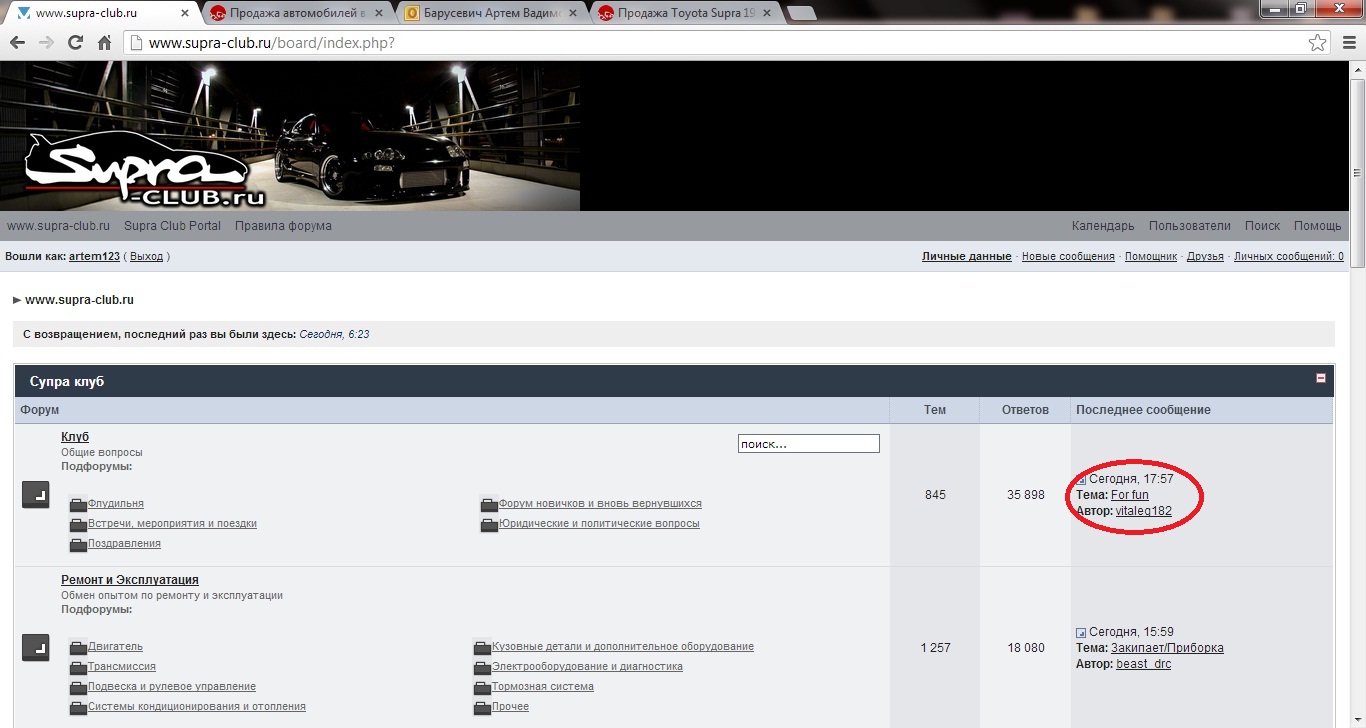Click the browser home icon
The height and width of the screenshot is (728, 1366).
104,43
